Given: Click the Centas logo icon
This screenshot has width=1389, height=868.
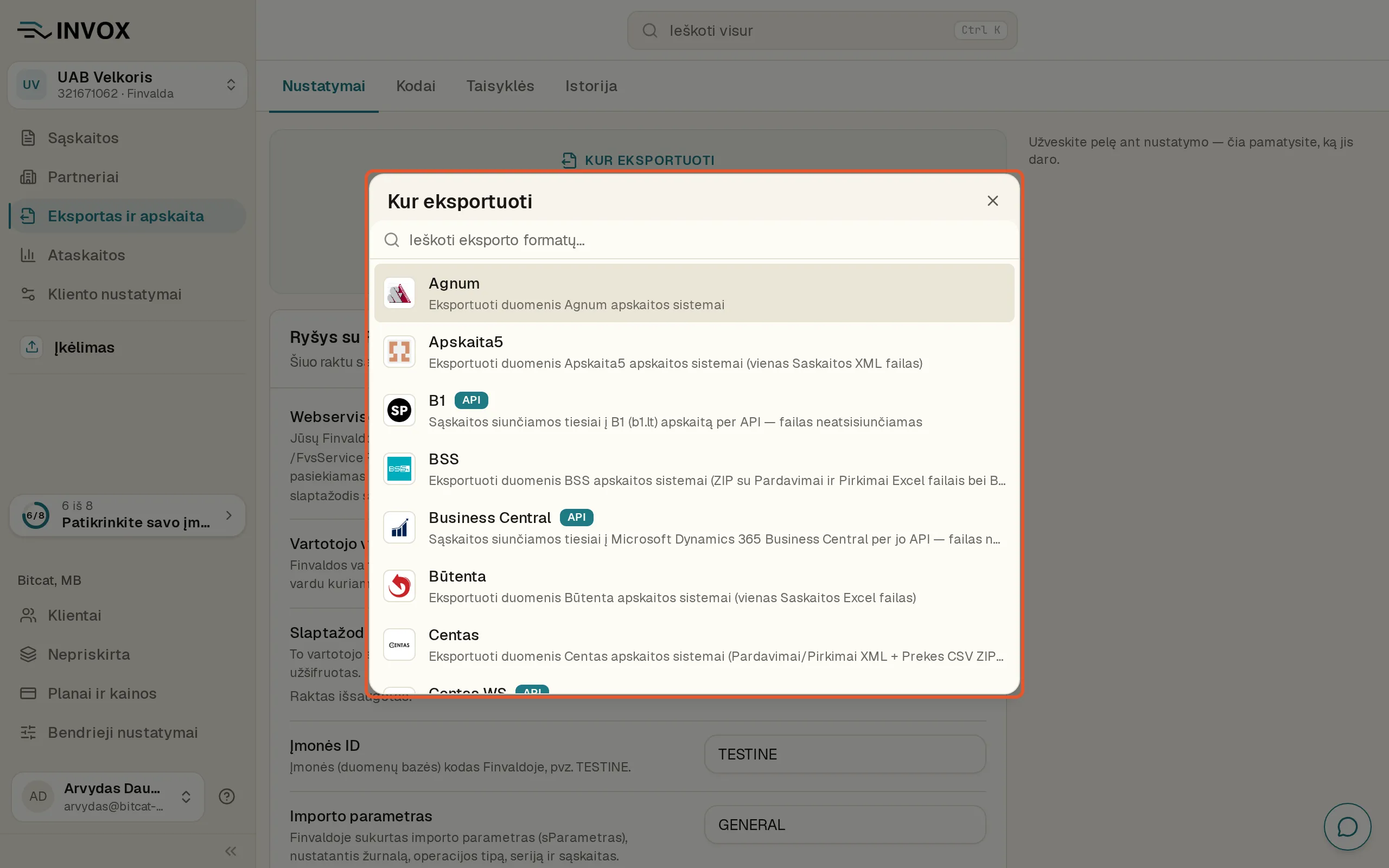Looking at the screenshot, I should coord(399,644).
